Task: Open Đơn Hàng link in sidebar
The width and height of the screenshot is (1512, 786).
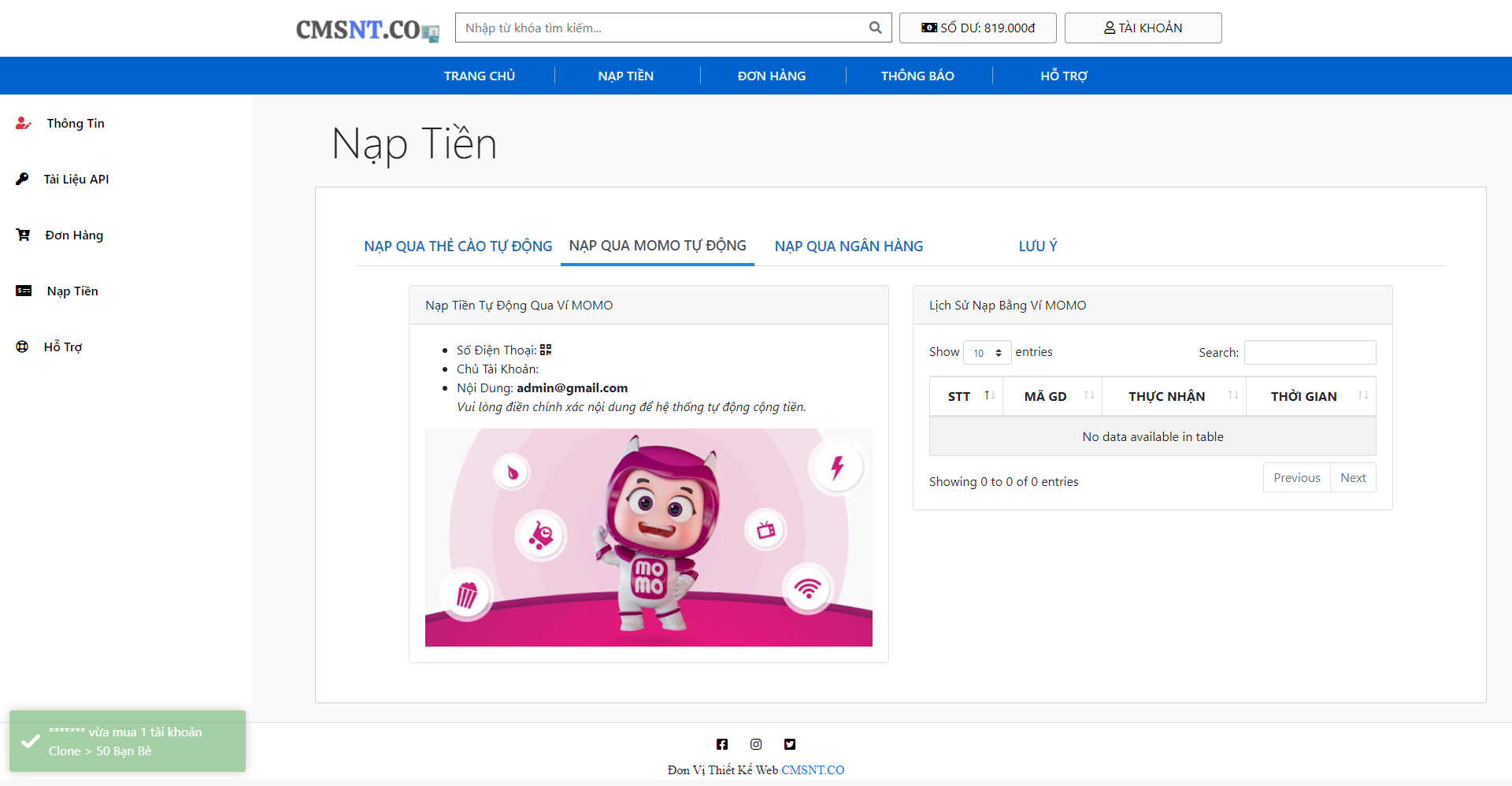Action: point(74,235)
